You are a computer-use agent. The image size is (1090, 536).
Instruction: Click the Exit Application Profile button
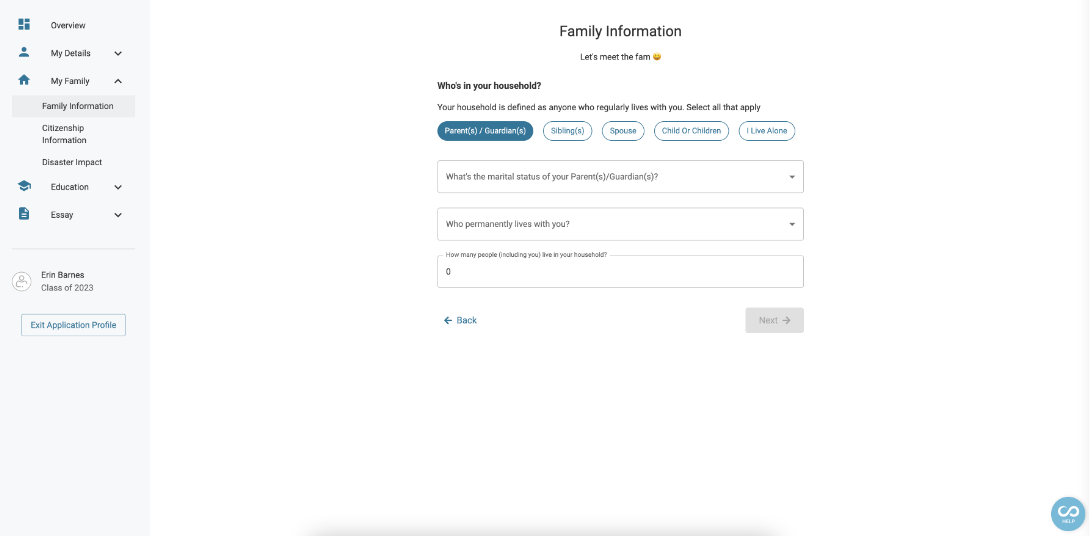tap(74, 325)
